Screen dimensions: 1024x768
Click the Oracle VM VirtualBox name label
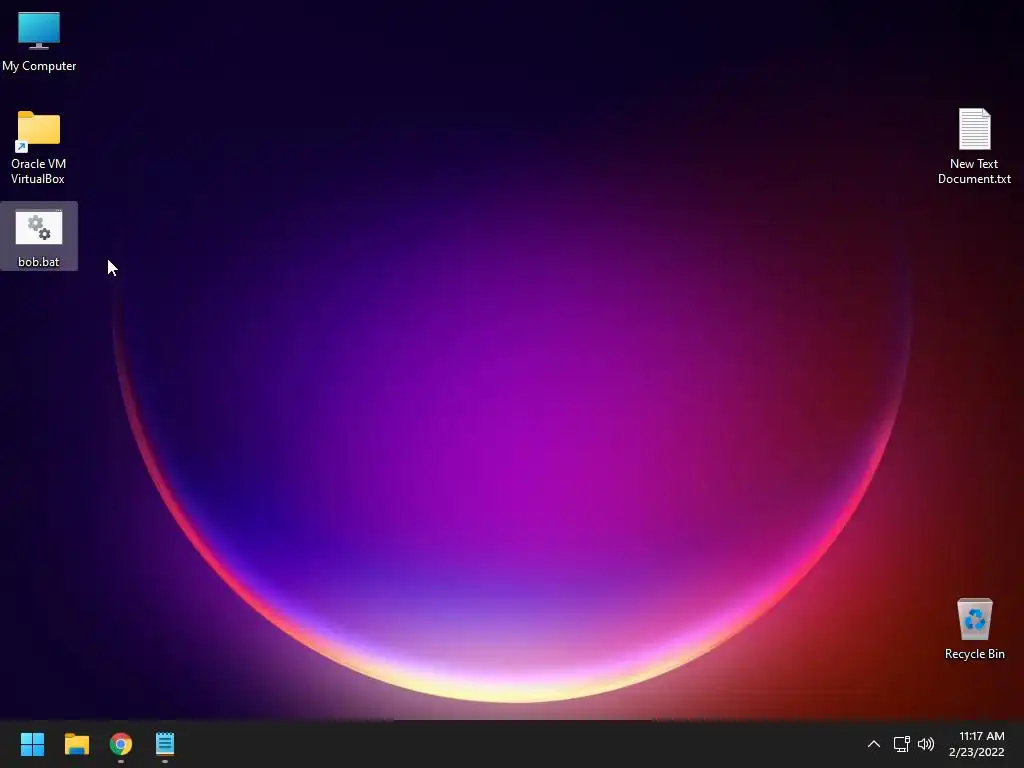(39, 171)
